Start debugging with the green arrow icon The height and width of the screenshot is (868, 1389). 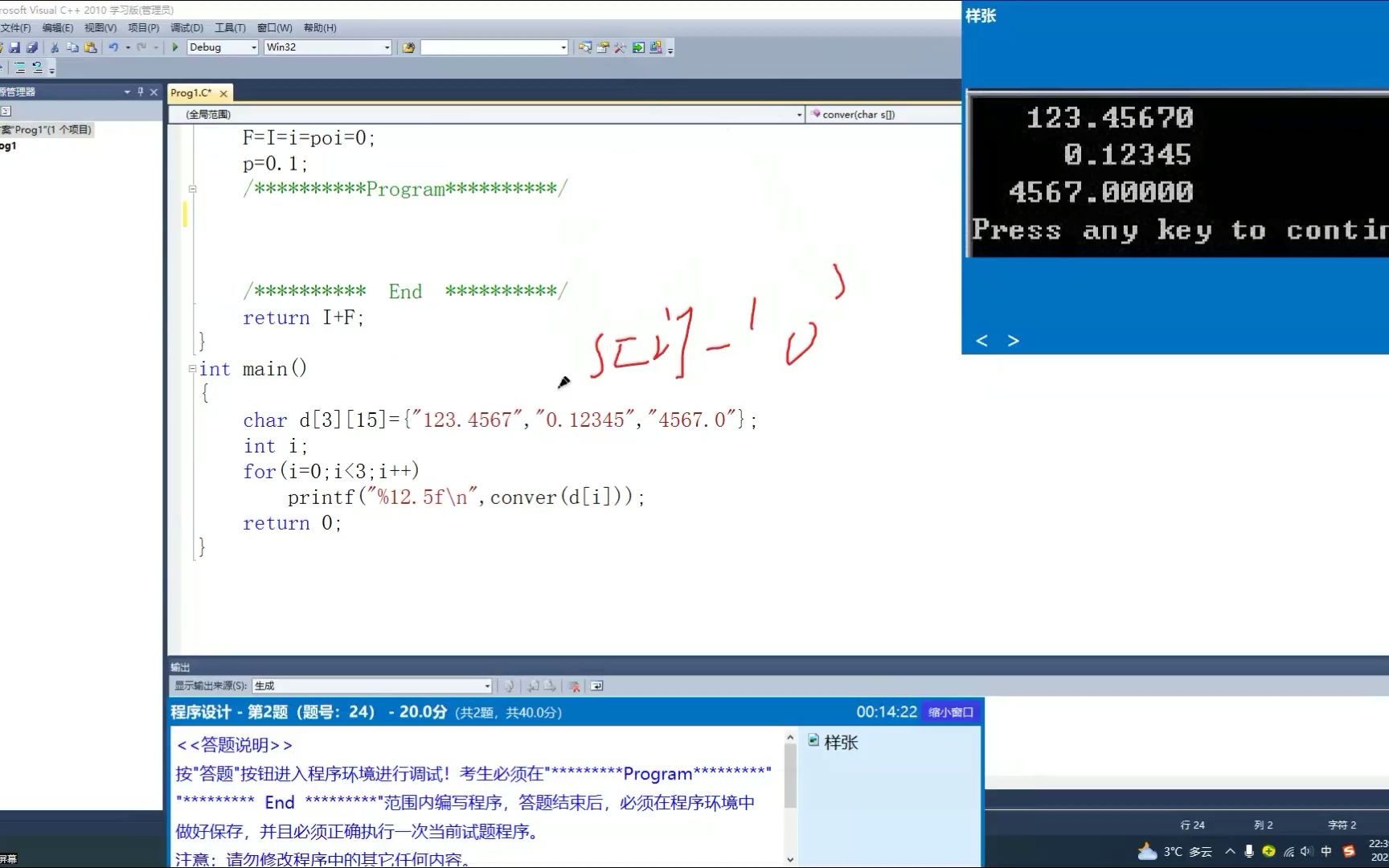coord(175,47)
